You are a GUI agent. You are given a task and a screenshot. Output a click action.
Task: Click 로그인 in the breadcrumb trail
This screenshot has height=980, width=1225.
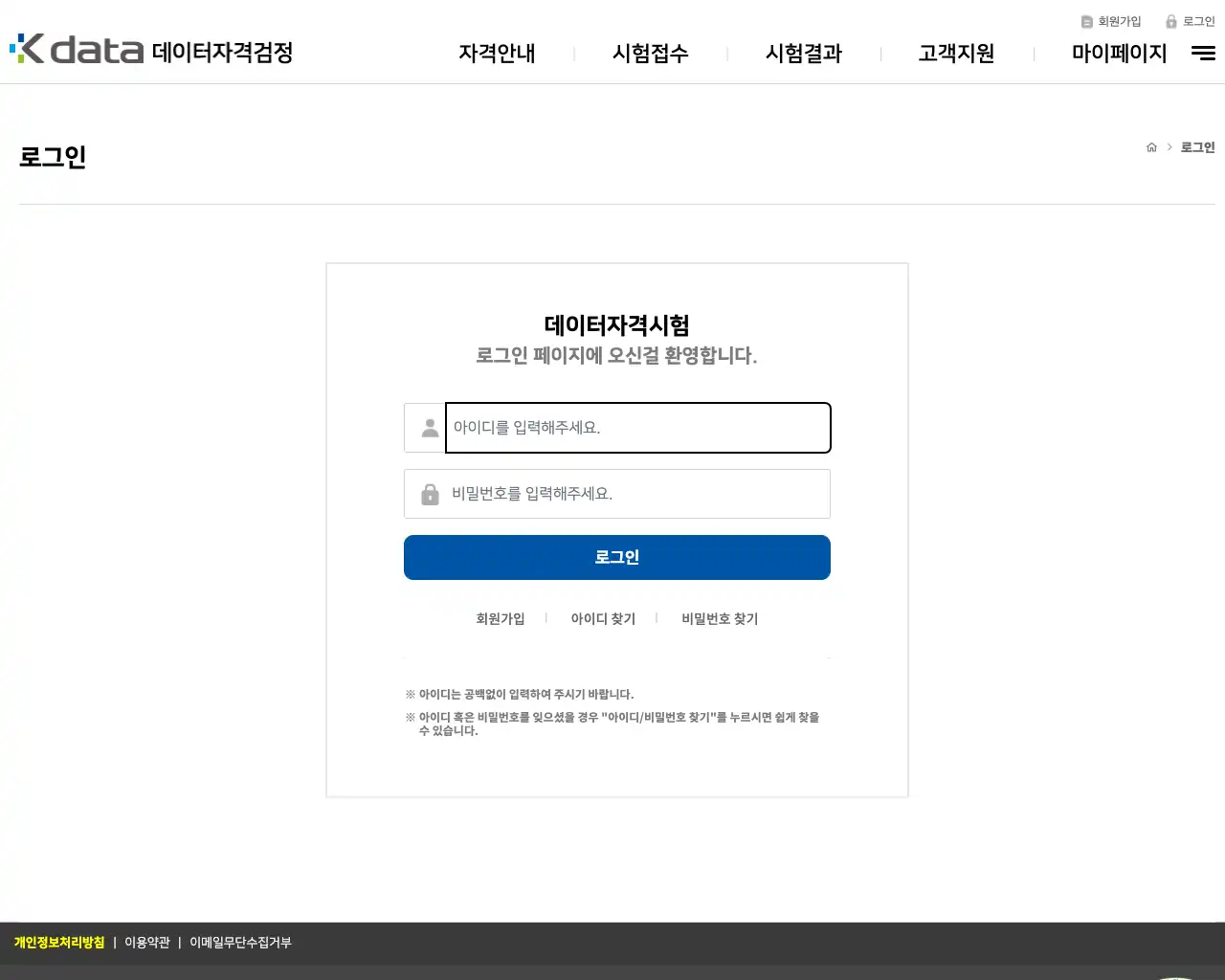click(1196, 146)
